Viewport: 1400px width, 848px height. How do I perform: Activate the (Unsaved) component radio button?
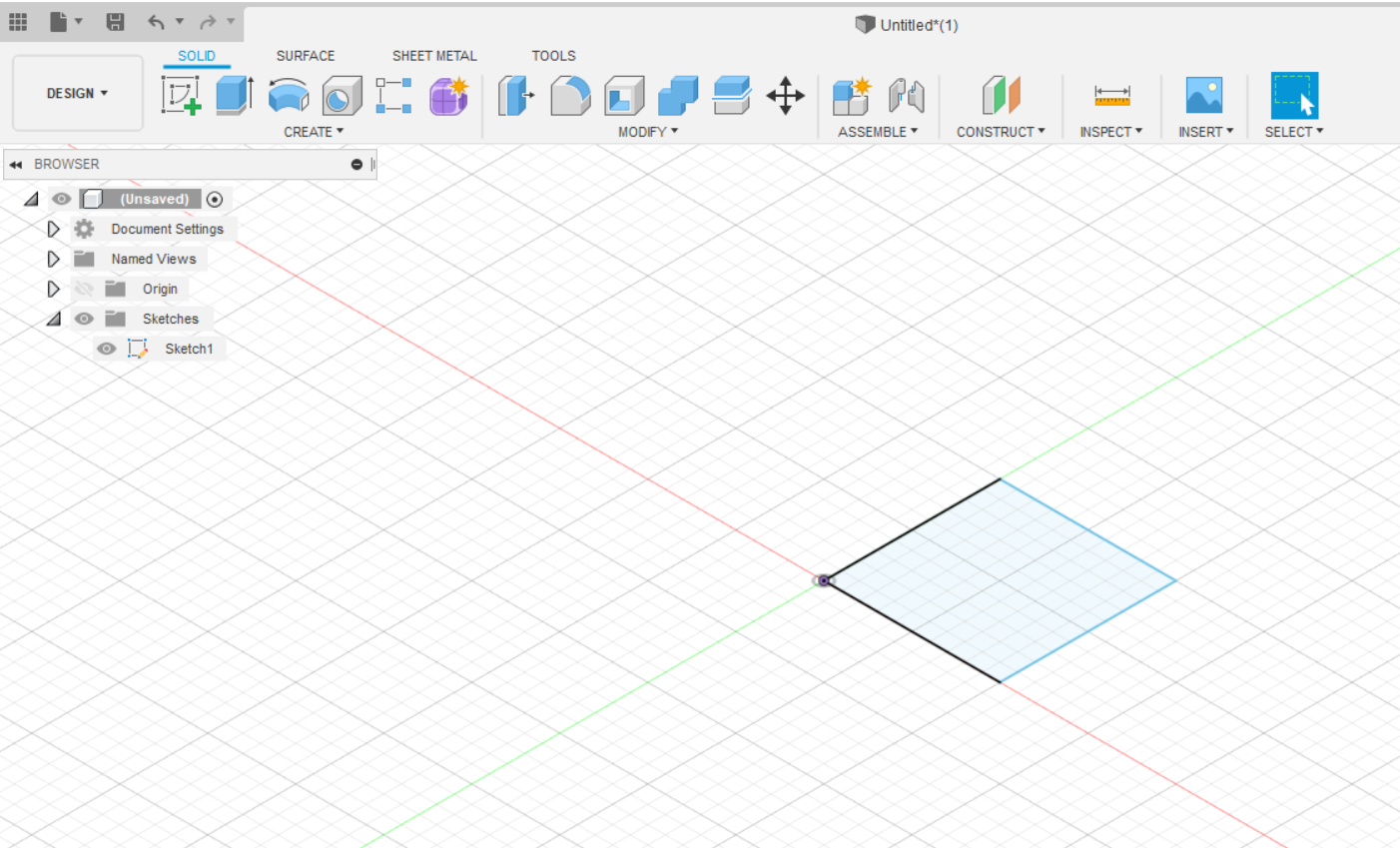(x=215, y=199)
